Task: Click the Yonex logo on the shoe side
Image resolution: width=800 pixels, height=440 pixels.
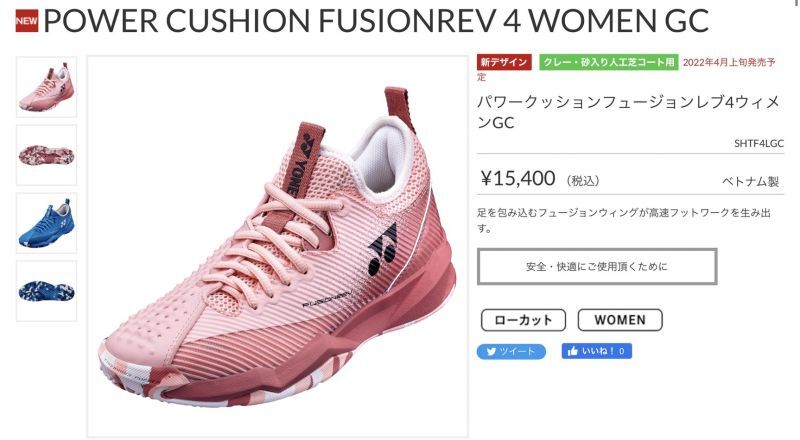Action: pos(383,249)
